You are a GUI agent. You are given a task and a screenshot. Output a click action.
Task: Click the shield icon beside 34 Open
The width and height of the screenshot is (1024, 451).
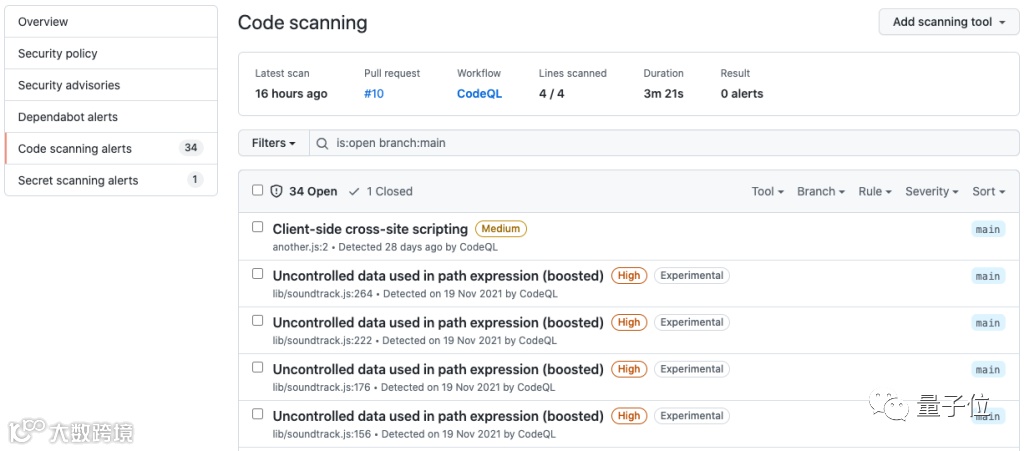[277, 191]
